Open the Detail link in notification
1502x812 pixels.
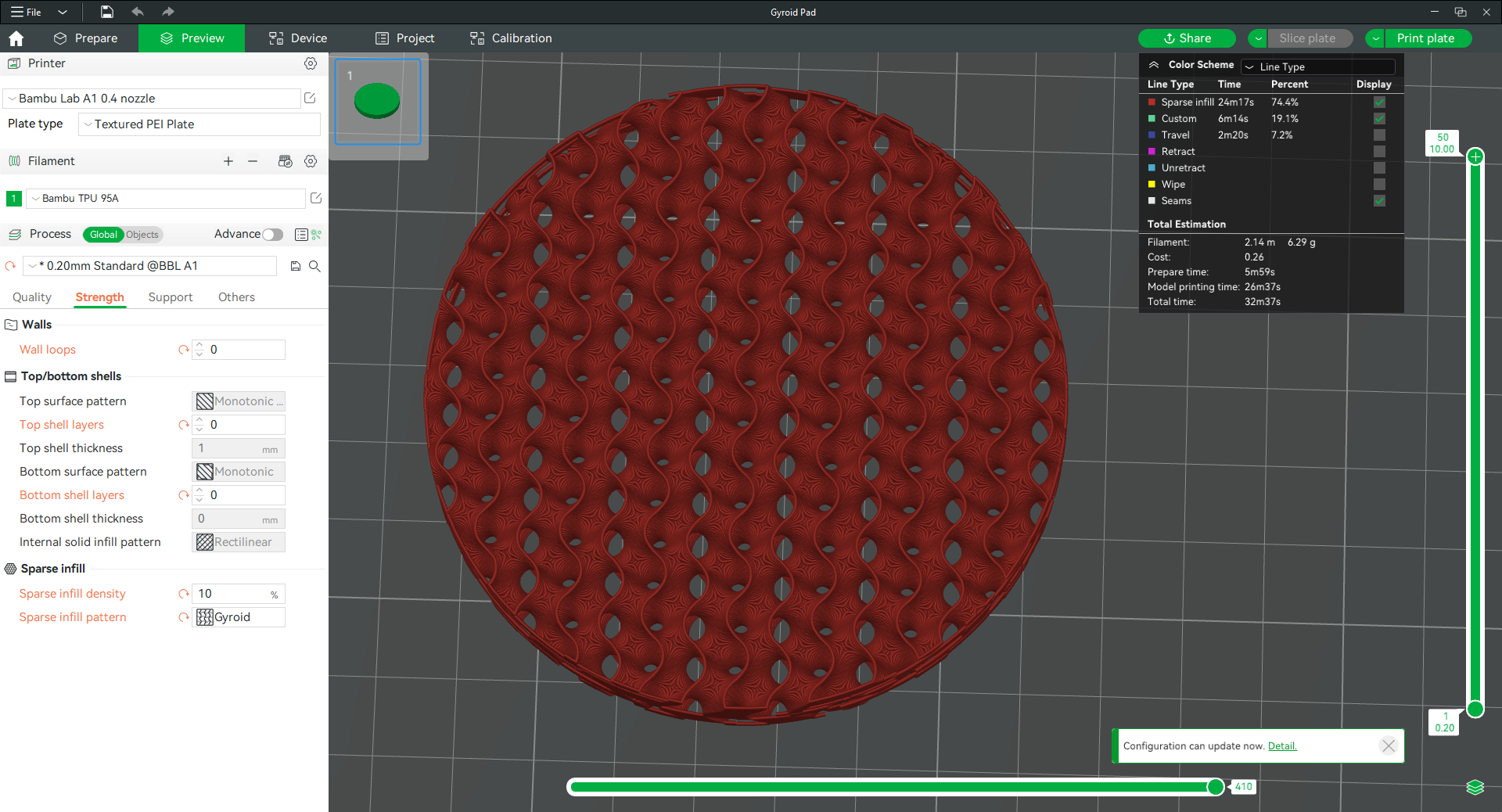click(x=1282, y=746)
